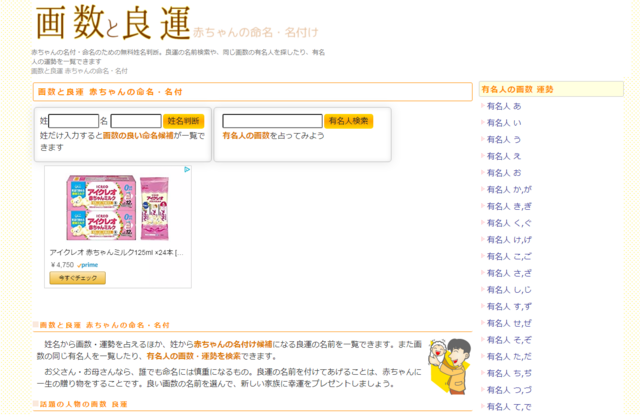Go to 有名人 お sidebar link

[504, 173]
